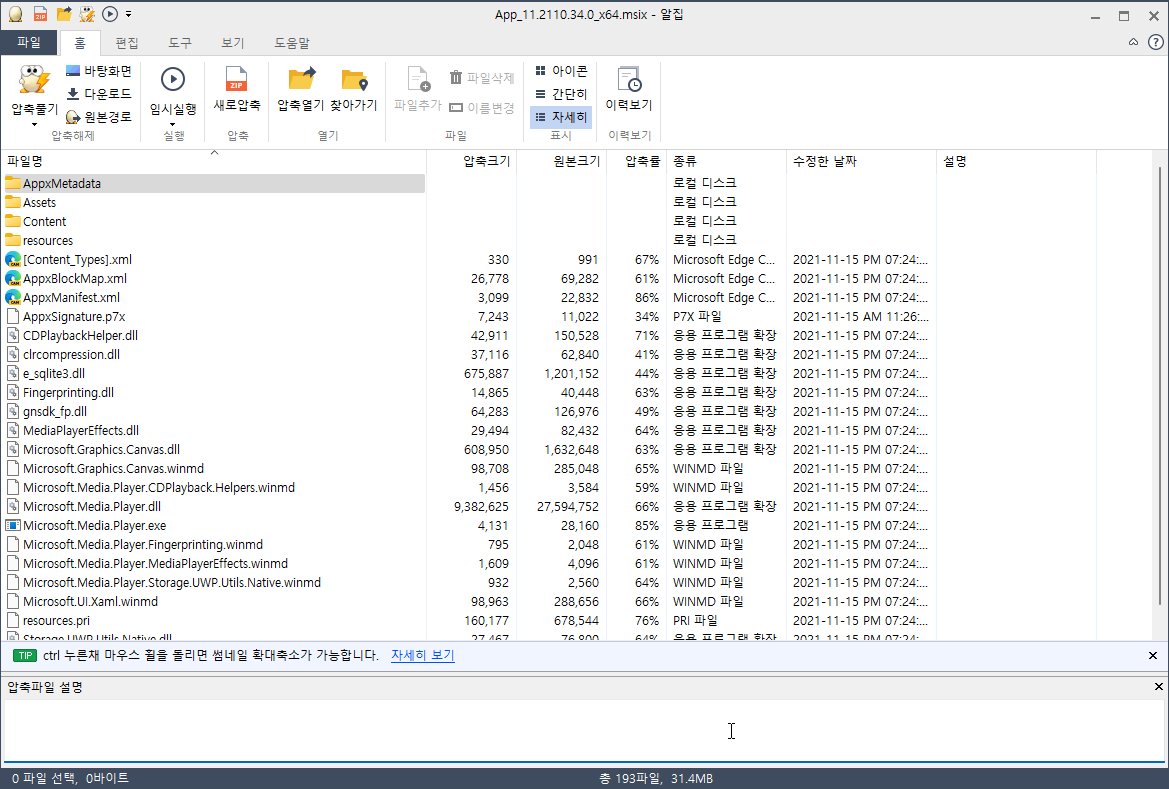Expand the 임시실행 dropdown arrow
1169x789 pixels.
[x=173, y=125]
